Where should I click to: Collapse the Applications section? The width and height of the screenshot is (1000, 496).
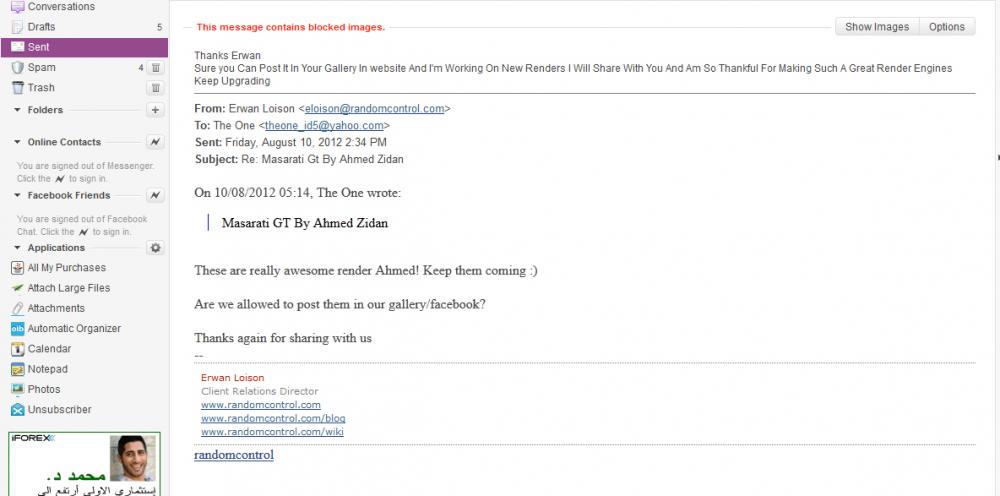coord(17,248)
